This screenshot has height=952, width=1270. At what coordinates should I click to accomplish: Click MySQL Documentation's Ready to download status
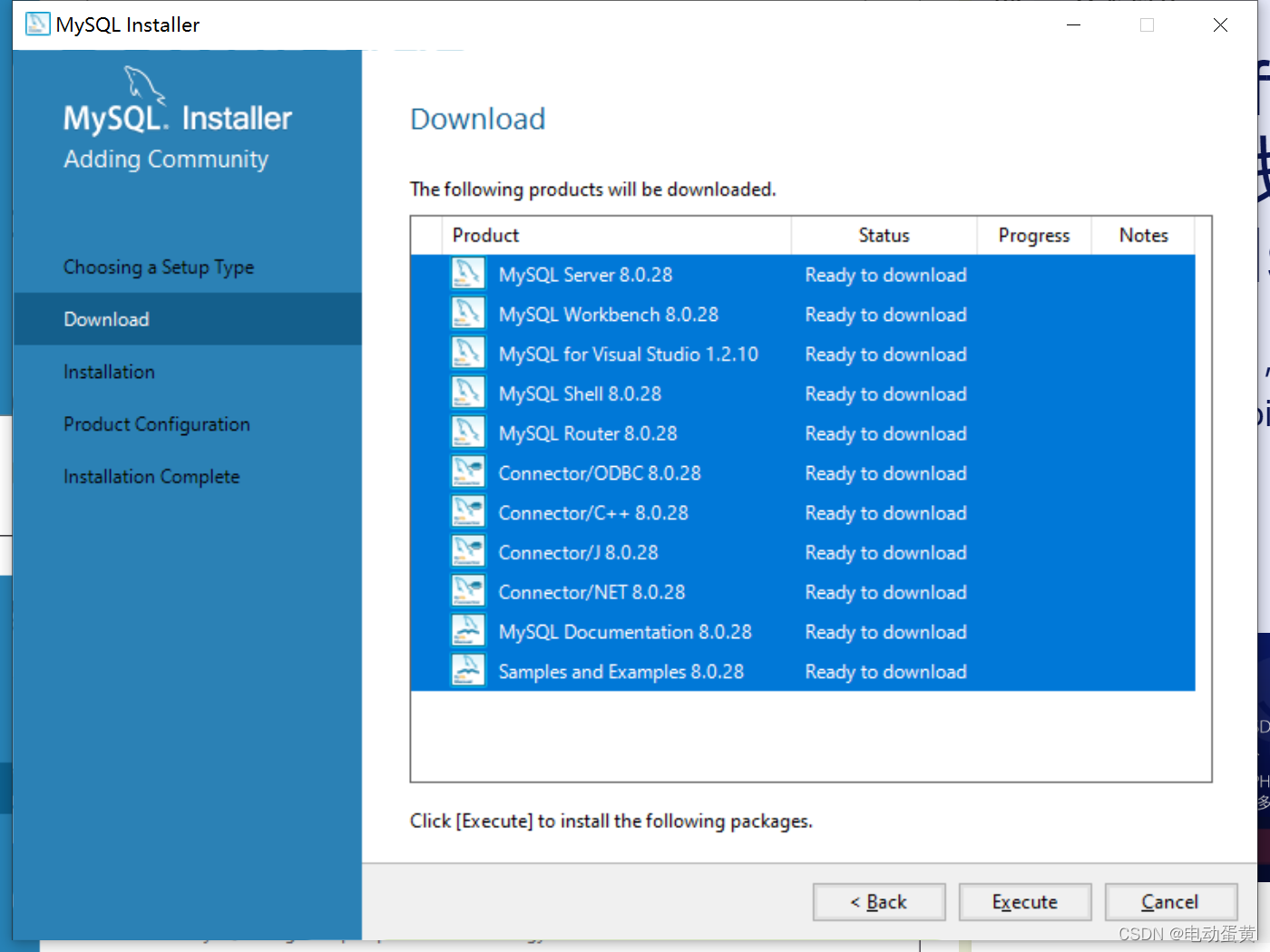pyautogui.click(x=885, y=632)
